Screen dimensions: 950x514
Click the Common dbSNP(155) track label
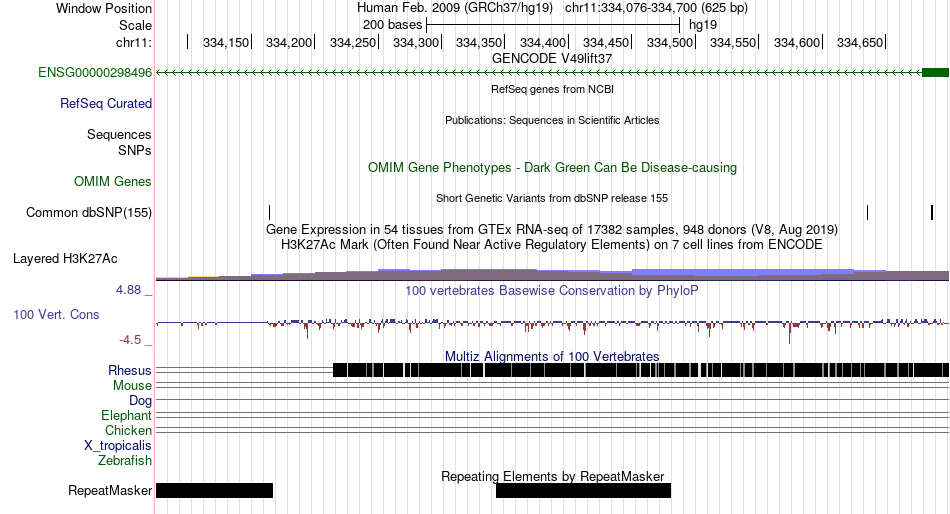pyautogui.click(x=89, y=213)
